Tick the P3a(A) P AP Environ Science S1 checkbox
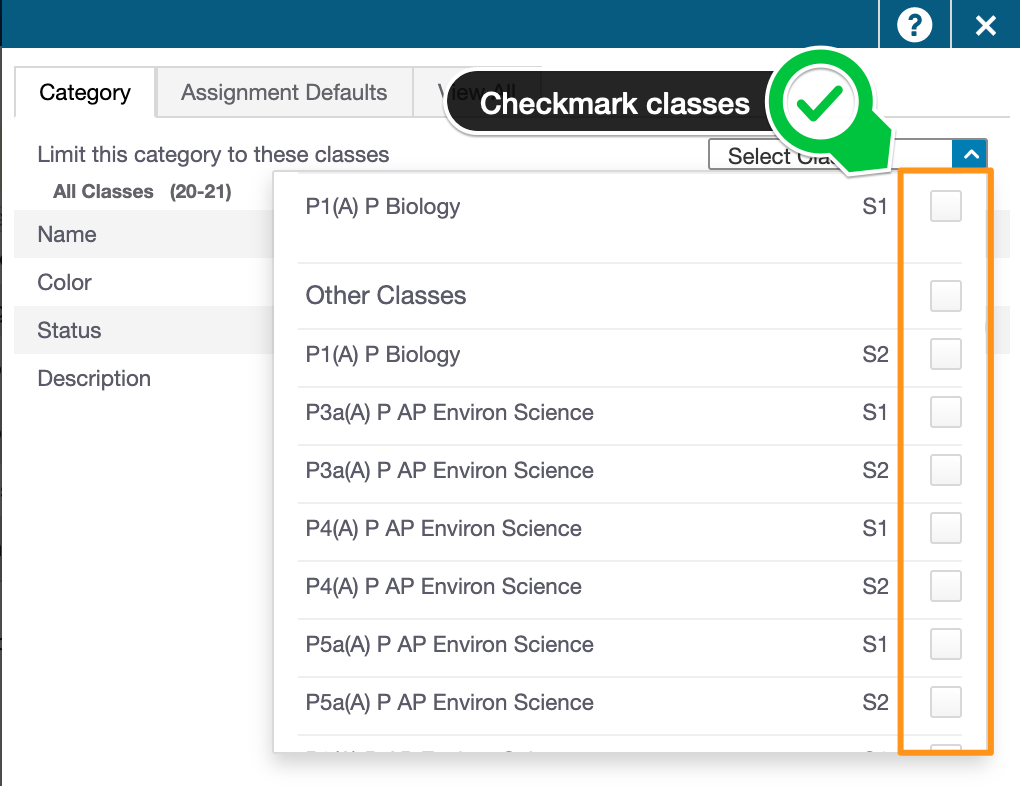This screenshot has width=1020, height=786. click(945, 412)
